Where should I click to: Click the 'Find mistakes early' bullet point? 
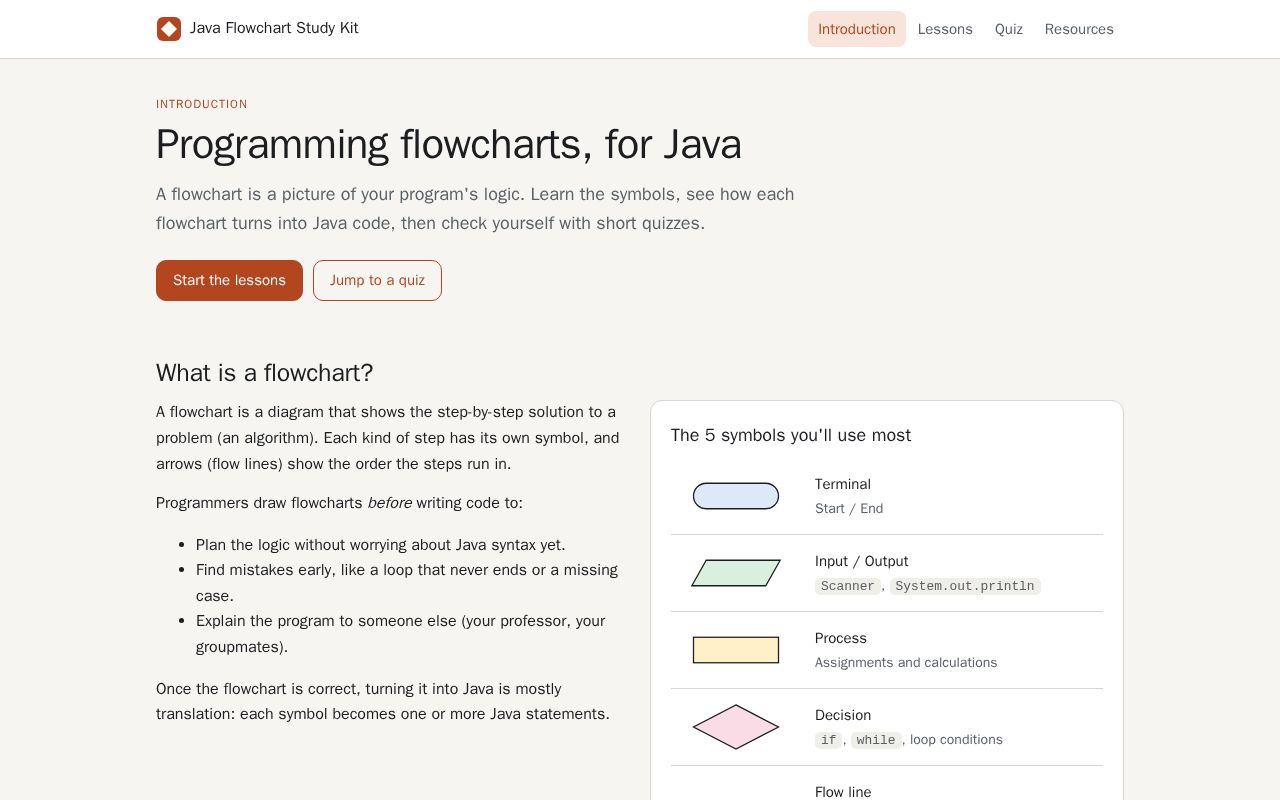point(407,583)
